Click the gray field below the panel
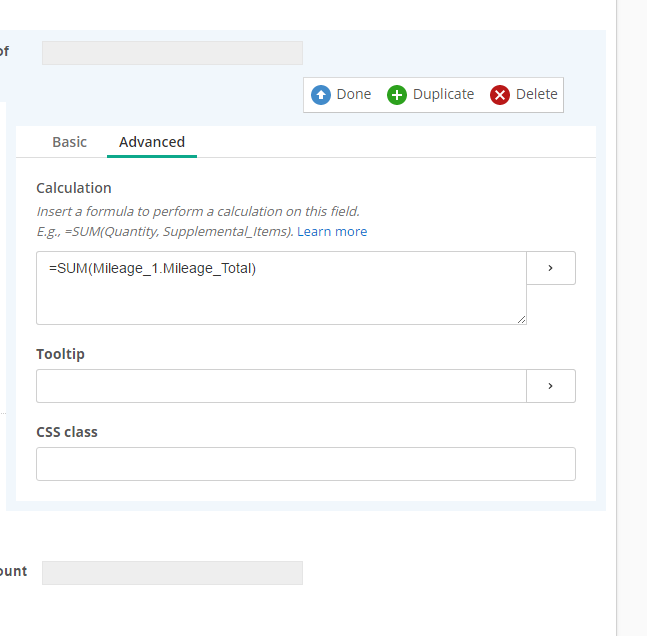This screenshot has width=647, height=636. click(x=172, y=573)
